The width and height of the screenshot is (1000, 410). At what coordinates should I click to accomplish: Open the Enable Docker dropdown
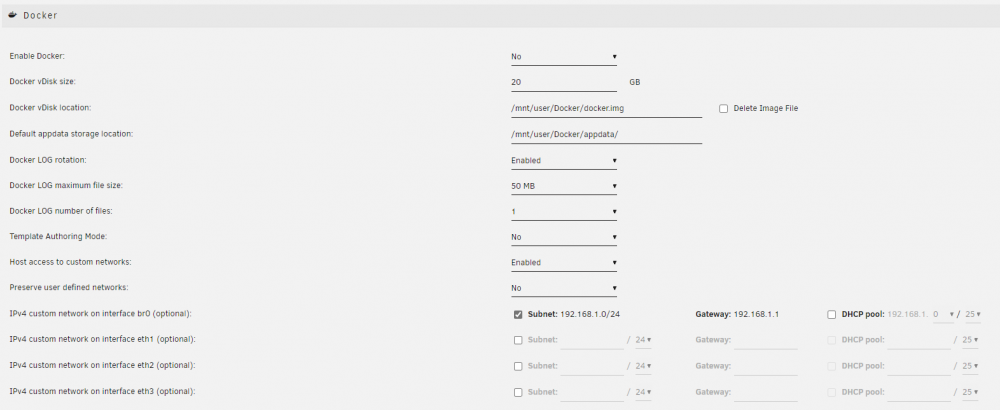[564, 57]
